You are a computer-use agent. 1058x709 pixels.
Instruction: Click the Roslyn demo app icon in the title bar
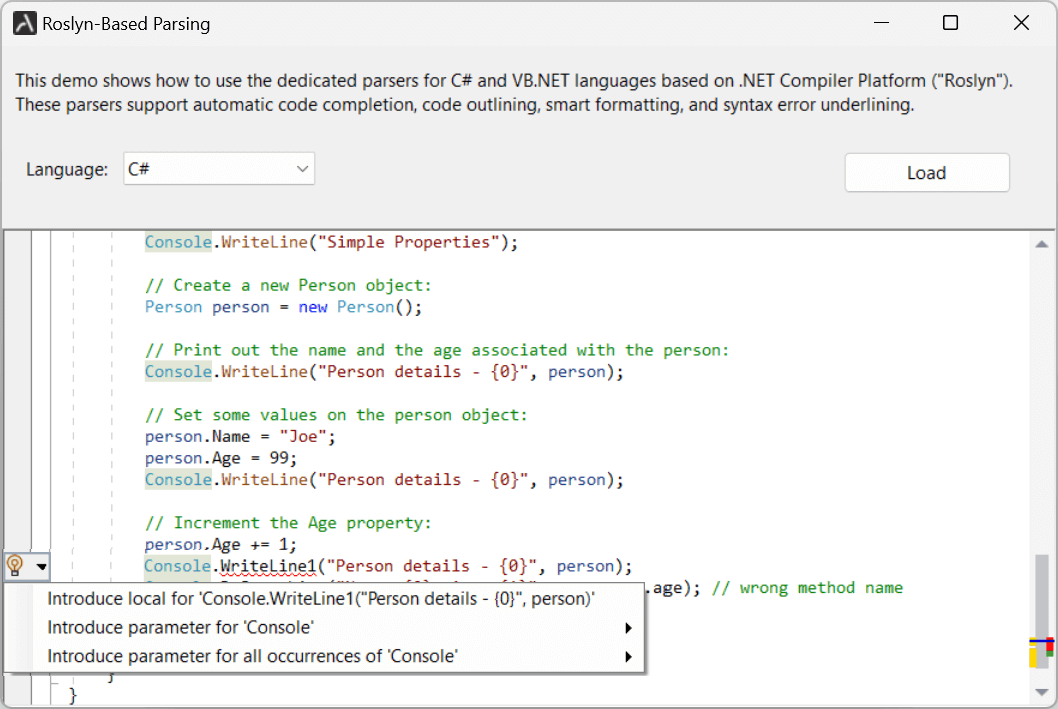22,22
